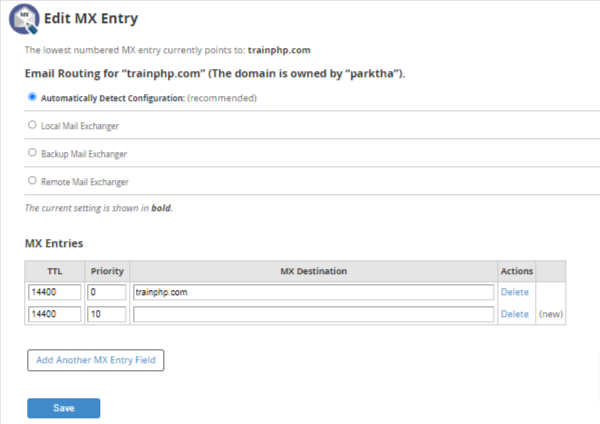The image size is (600, 424).
Task: Click the Priority column header
Action: [x=106, y=271]
